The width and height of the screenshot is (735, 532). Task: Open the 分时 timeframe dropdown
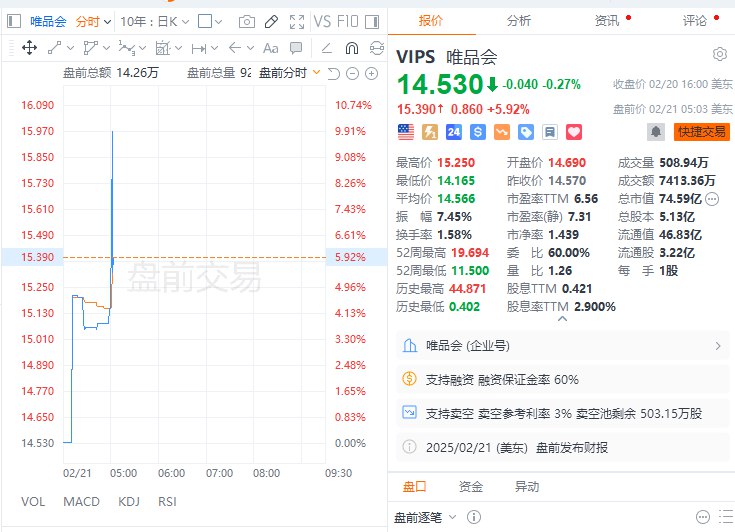point(93,22)
